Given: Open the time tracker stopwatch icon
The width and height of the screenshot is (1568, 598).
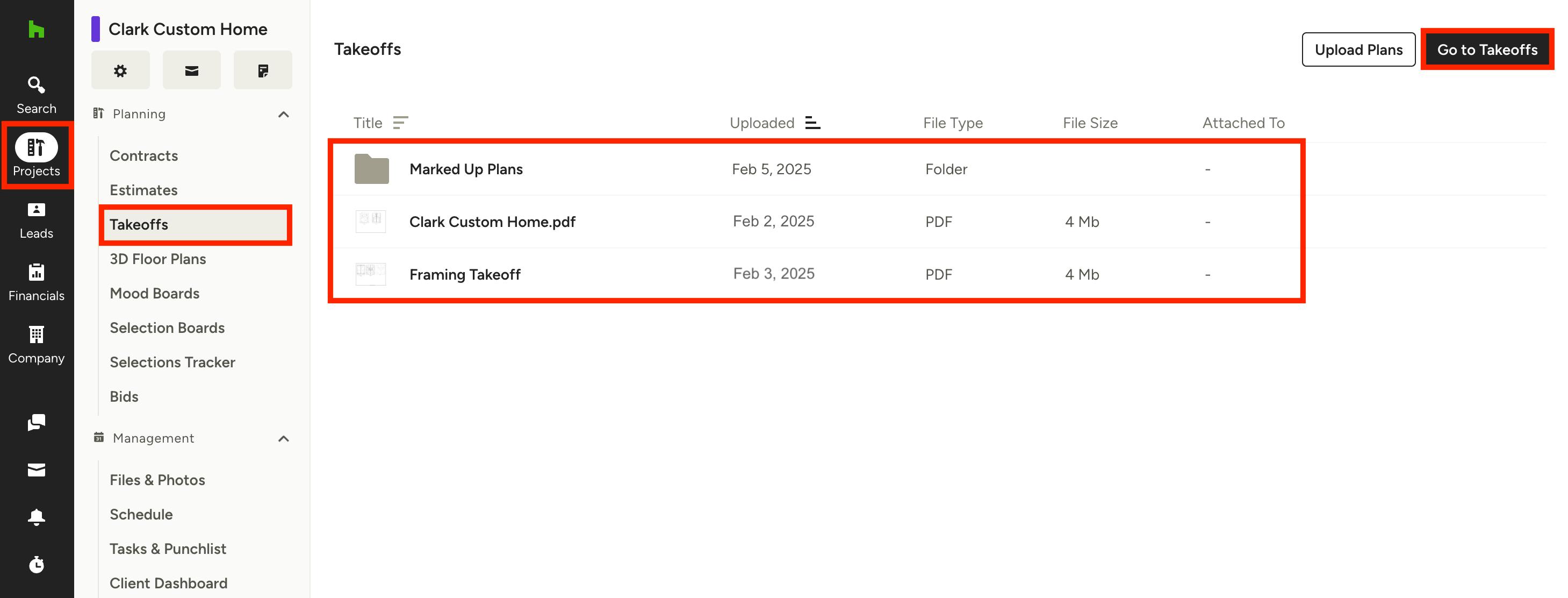Looking at the screenshot, I should click(x=37, y=565).
